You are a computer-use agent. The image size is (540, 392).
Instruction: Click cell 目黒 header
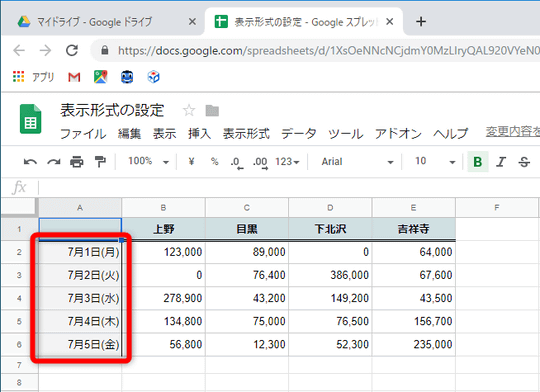(247, 229)
